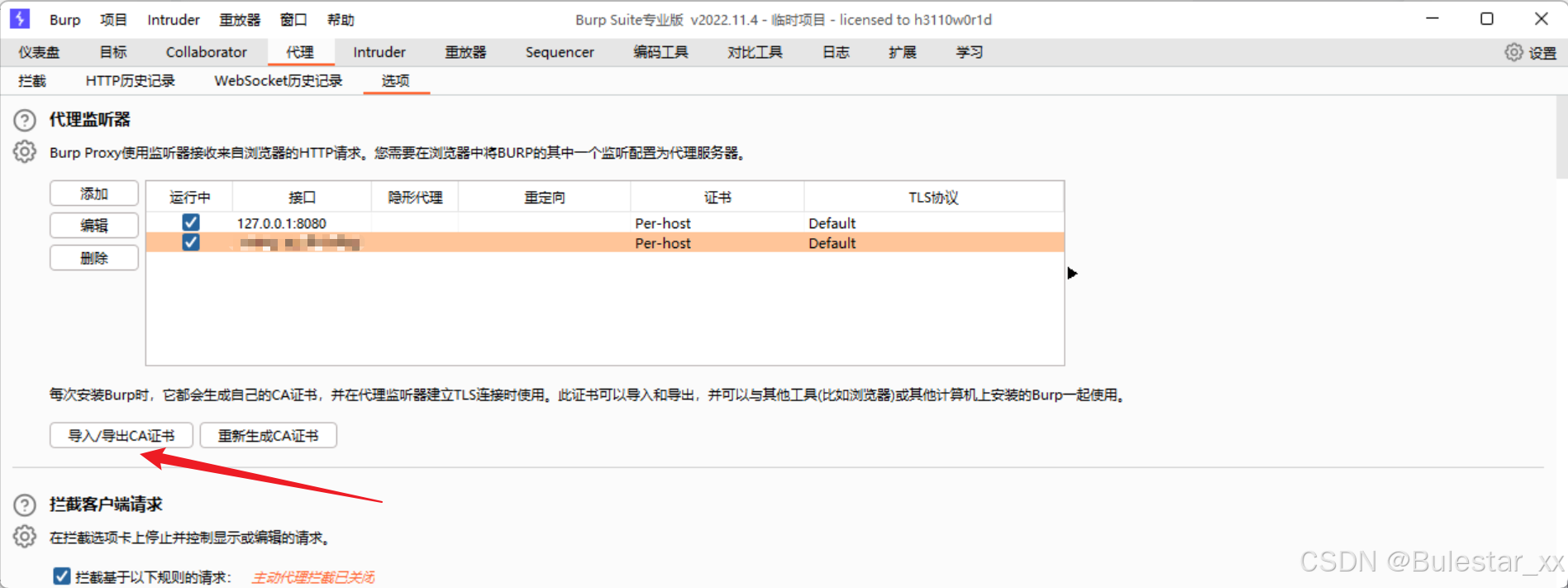Maximize the Burp Suite window
The width and height of the screenshot is (1568, 588).
coord(1487,18)
